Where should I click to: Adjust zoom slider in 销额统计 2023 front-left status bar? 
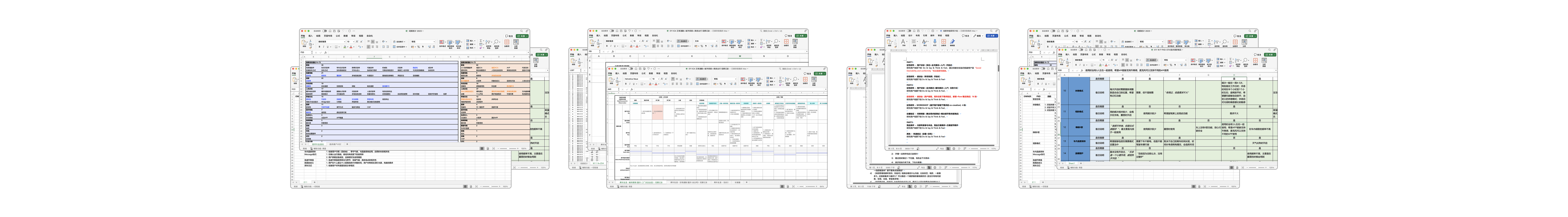[x=508, y=149]
